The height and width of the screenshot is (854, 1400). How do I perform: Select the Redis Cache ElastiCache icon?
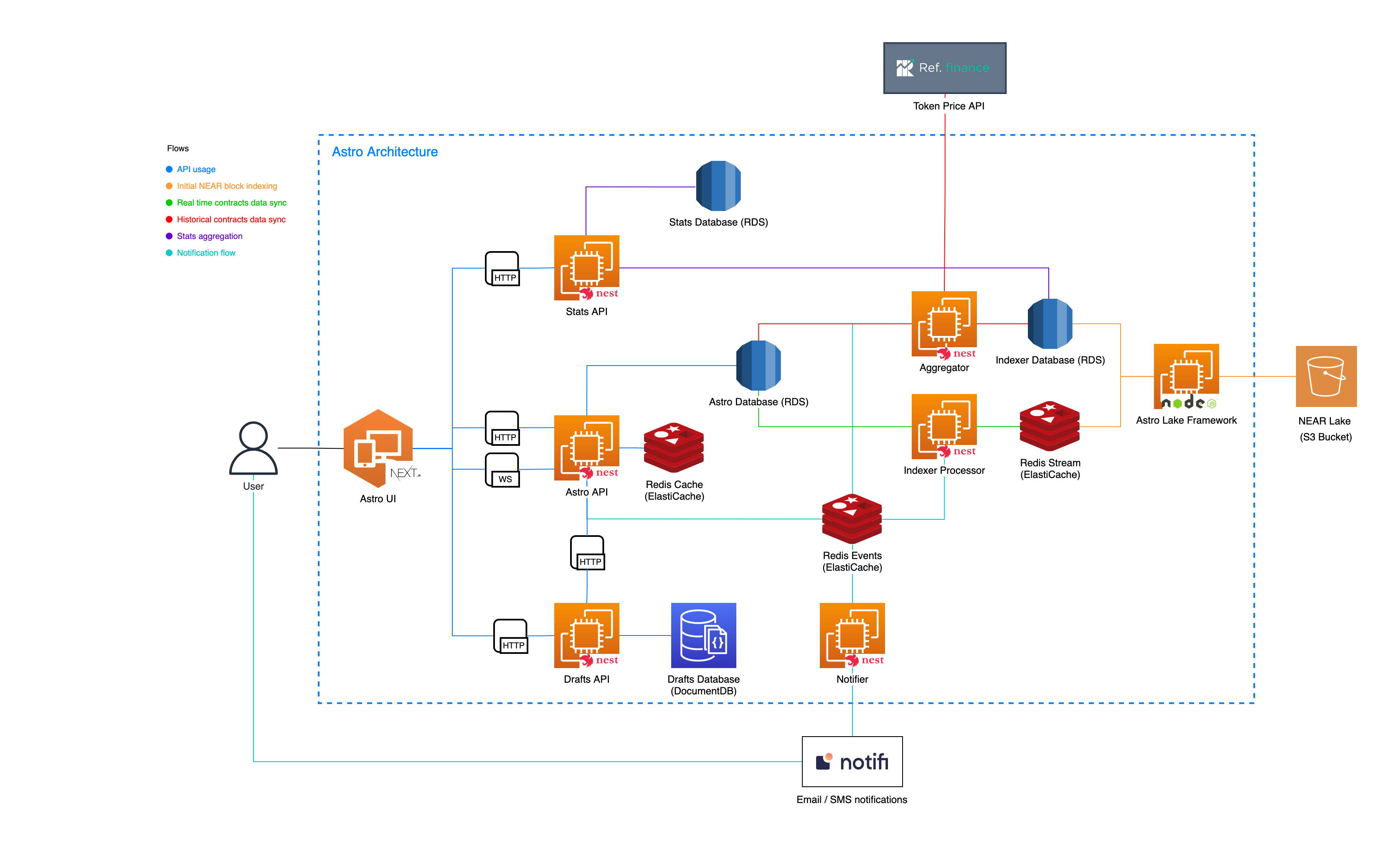pyautogui.click(x=674, y=448)
